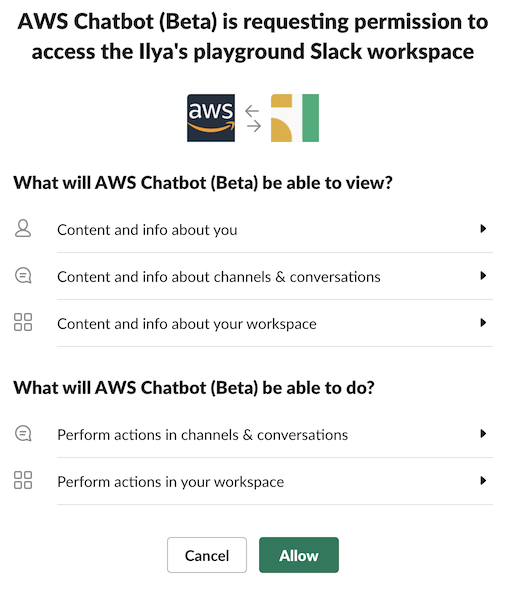Click chat bubble icon for channels & conversations content

pyautogui.click(x=23, y=275)
